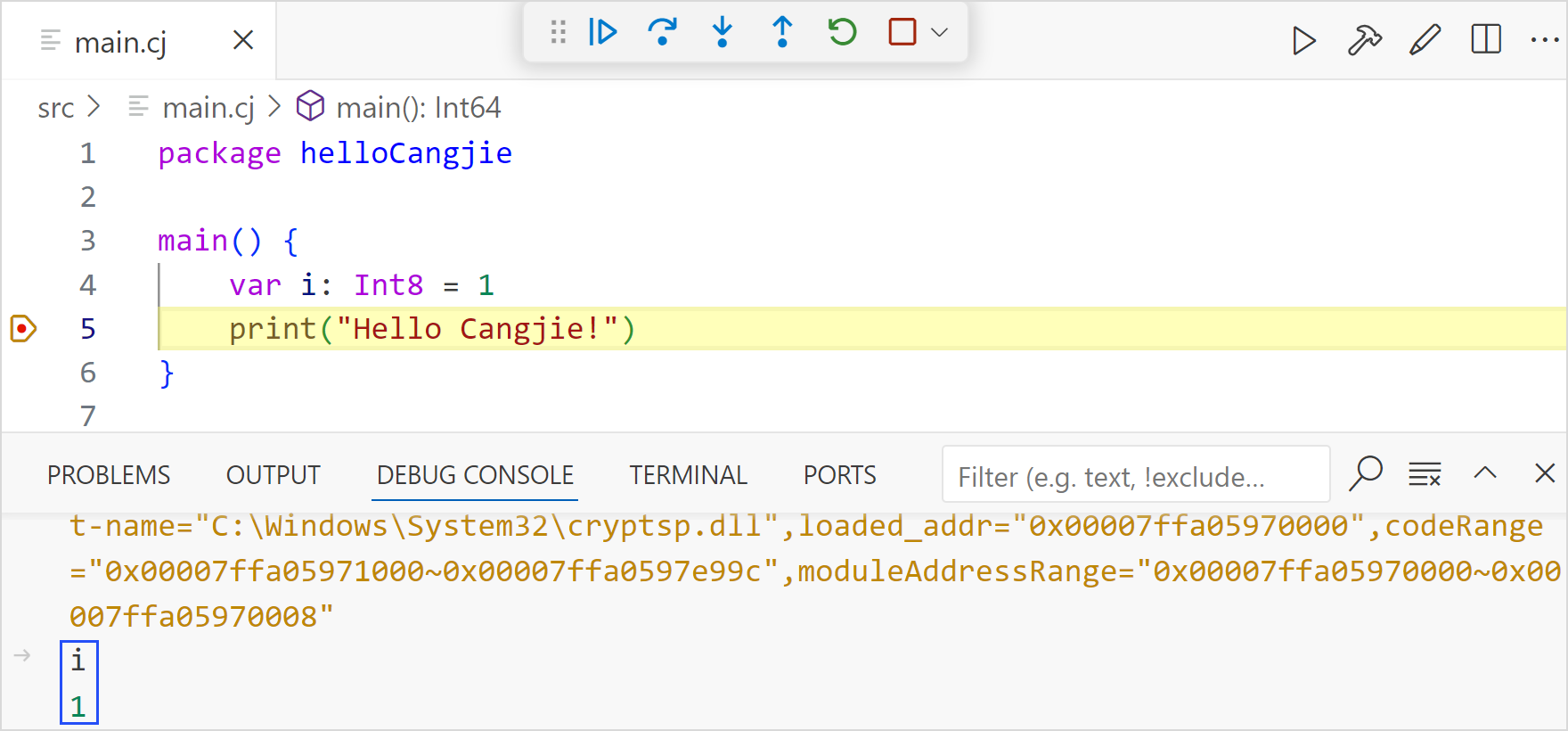This screenshot has height=731, width=1568.
Task: Open dropdown arrow next to Stop button
Action: pos(939,33)
